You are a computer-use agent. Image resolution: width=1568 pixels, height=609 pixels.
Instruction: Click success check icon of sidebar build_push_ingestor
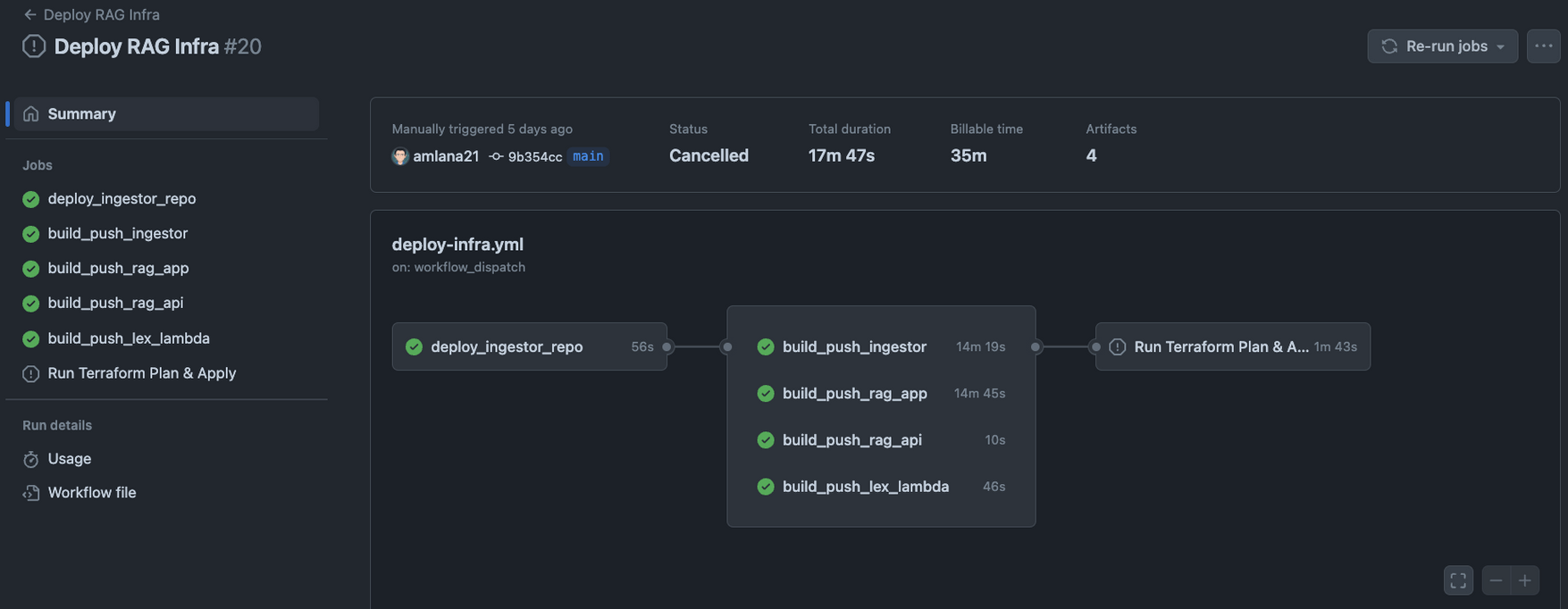point(31,234)
